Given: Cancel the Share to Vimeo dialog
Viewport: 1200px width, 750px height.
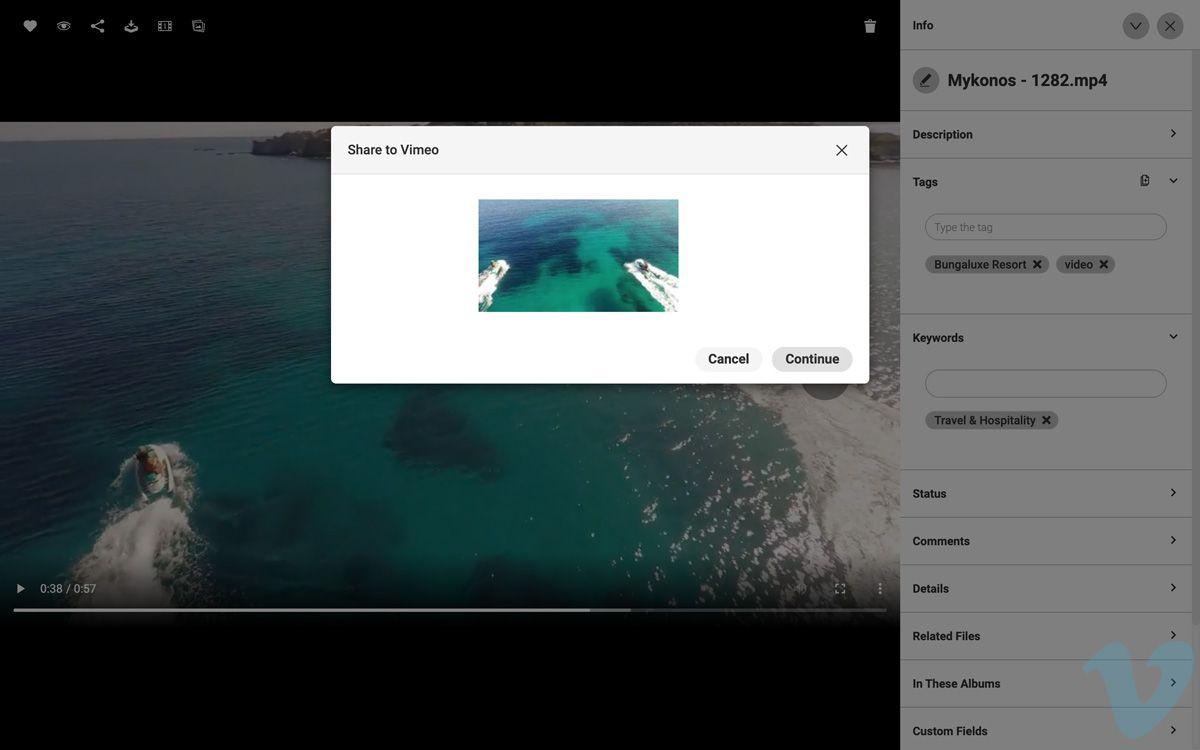Looking at the screenshot, I should [728, 356].
